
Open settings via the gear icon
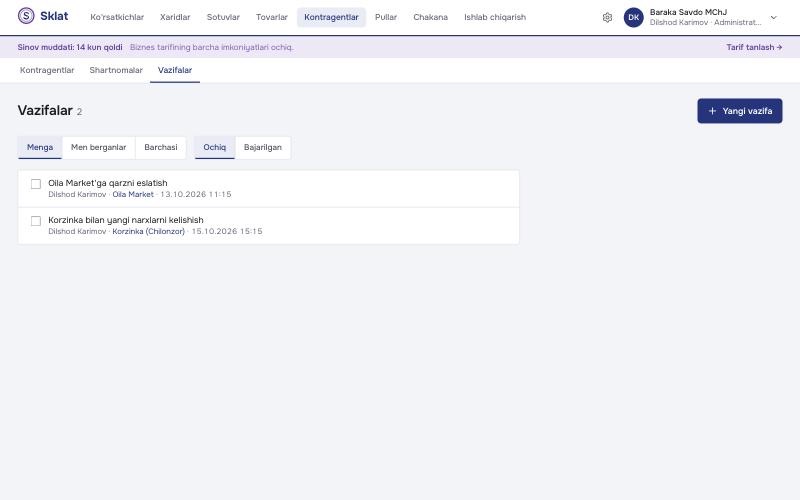tap(607, 17)
